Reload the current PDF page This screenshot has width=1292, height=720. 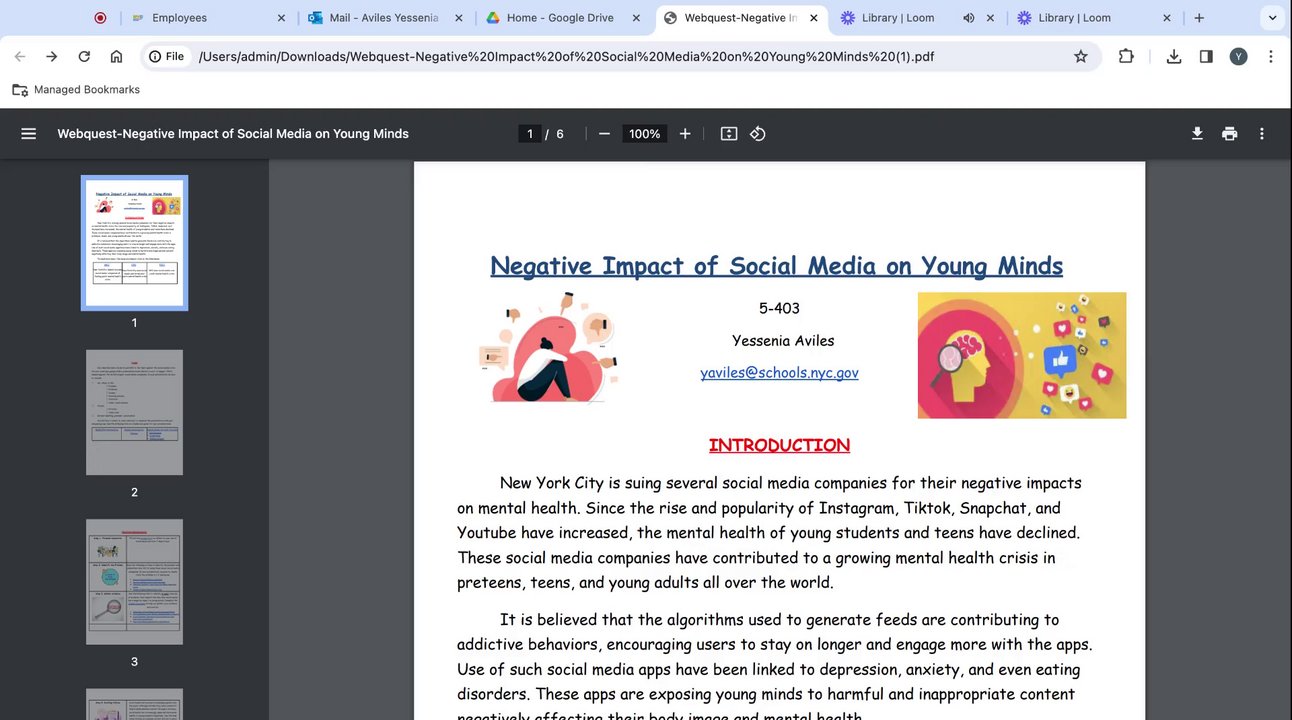[x=84, y=57]
